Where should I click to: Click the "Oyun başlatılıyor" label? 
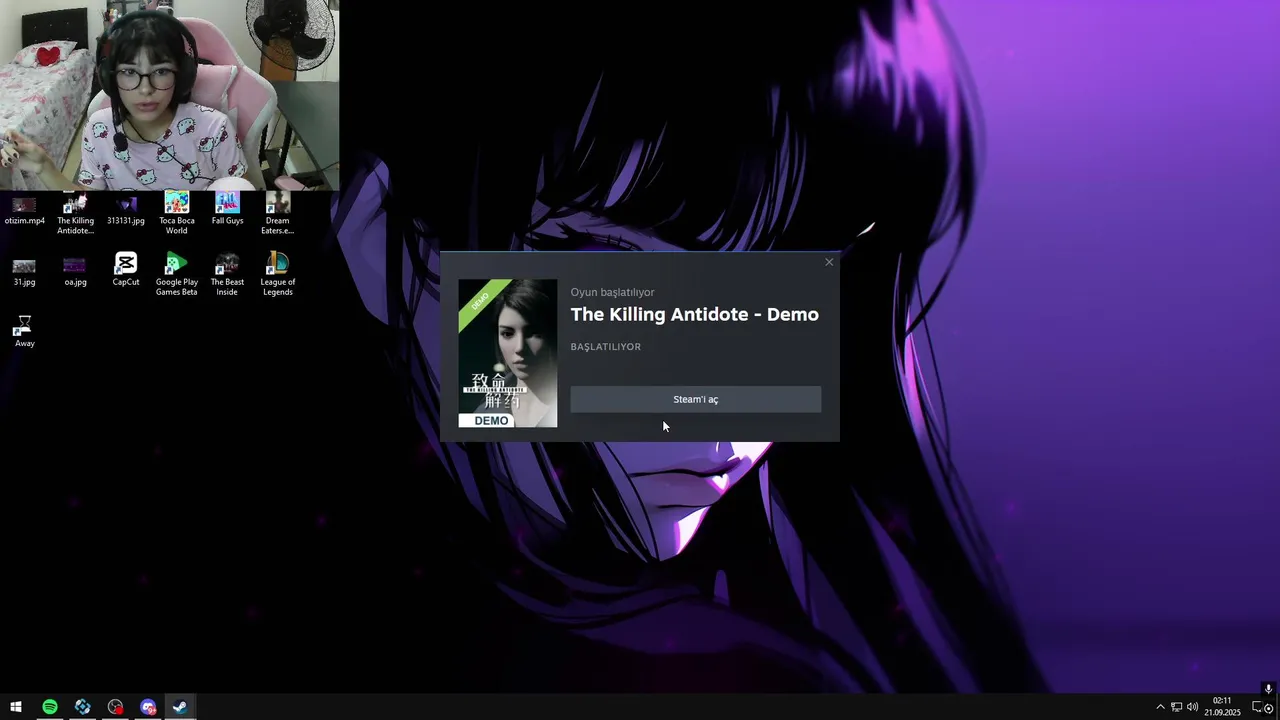612,292
